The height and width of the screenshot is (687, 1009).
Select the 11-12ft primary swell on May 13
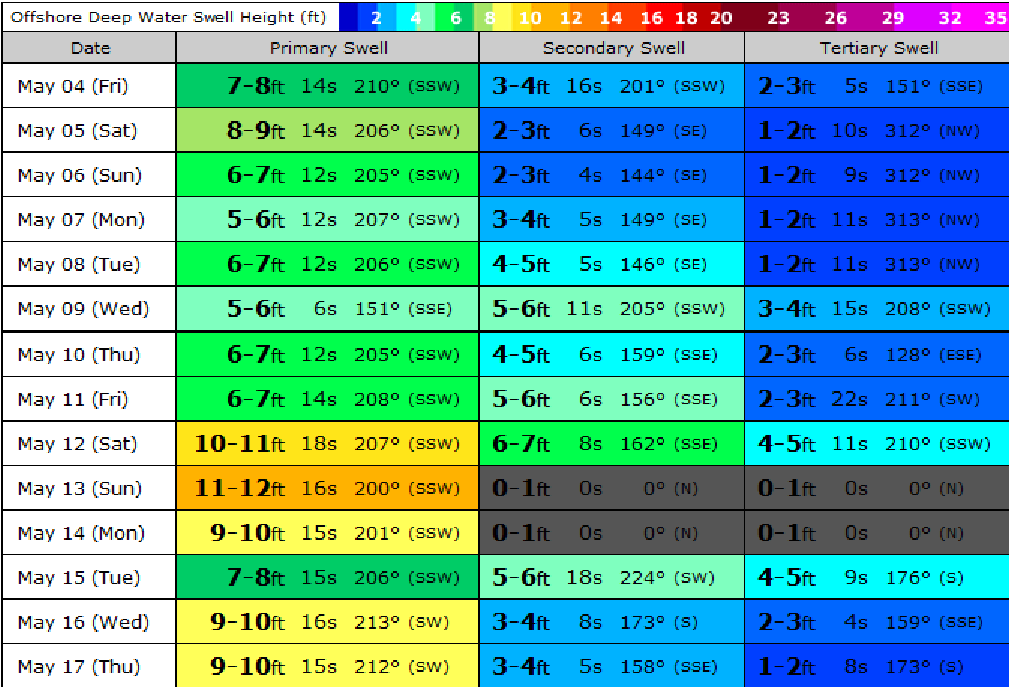tap(328, 488)
